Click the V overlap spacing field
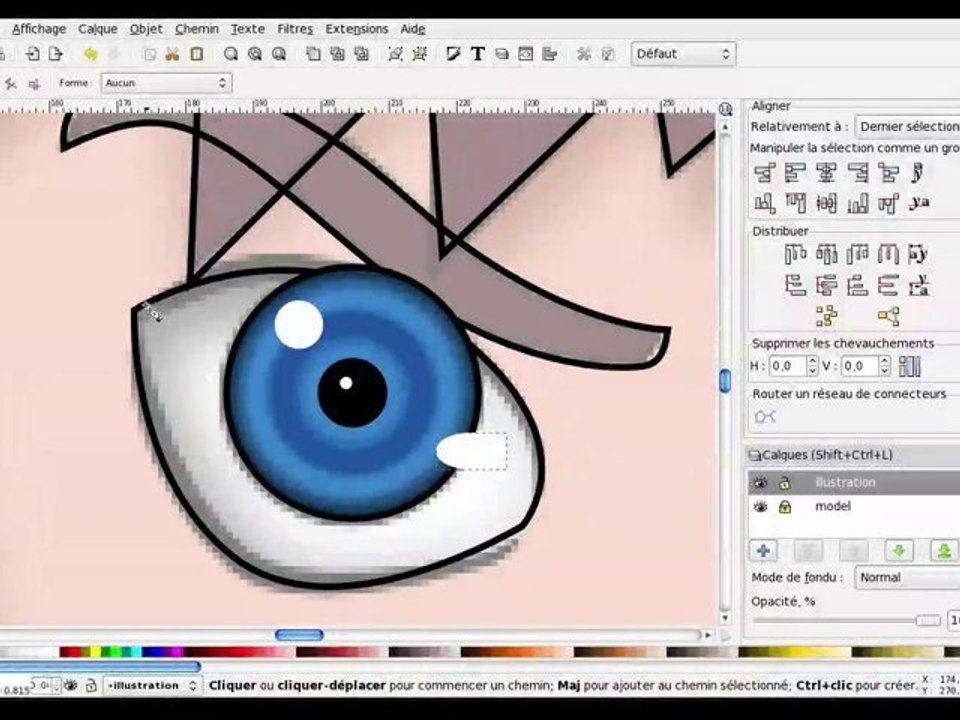 point(860,366)
